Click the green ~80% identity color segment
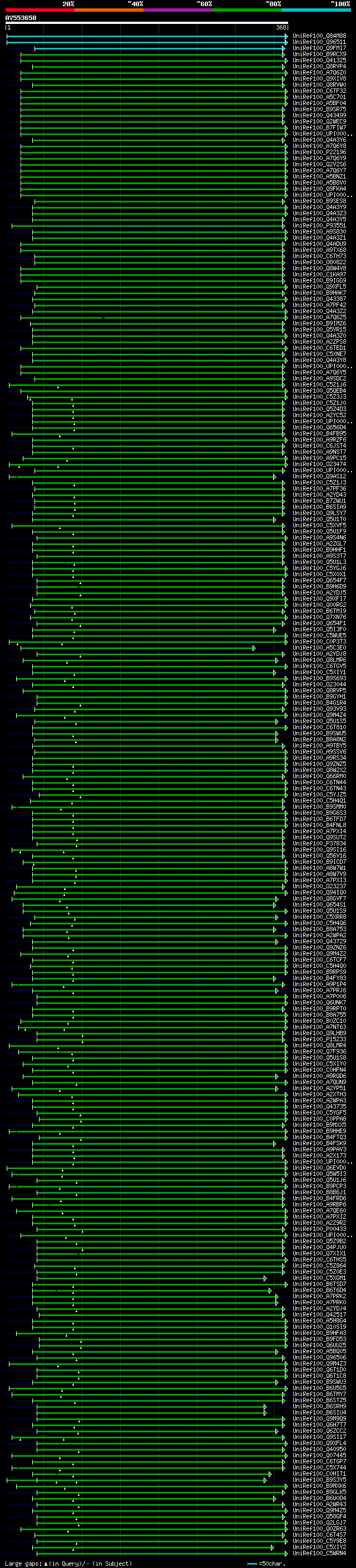This screenshot has height=1568, width=356. 247,10
